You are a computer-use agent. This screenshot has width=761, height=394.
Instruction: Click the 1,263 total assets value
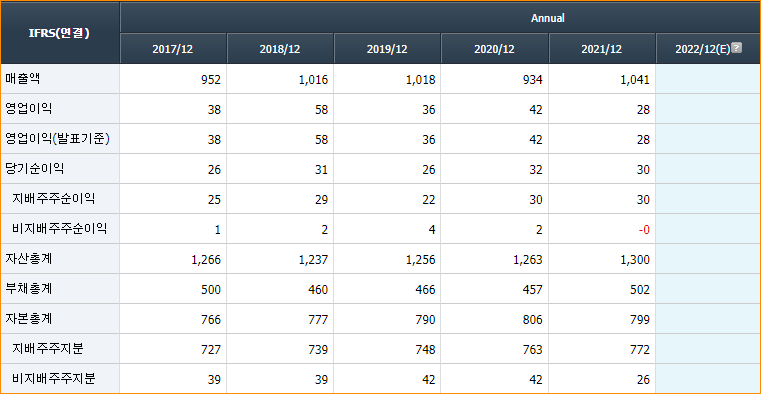coord(528,260)
